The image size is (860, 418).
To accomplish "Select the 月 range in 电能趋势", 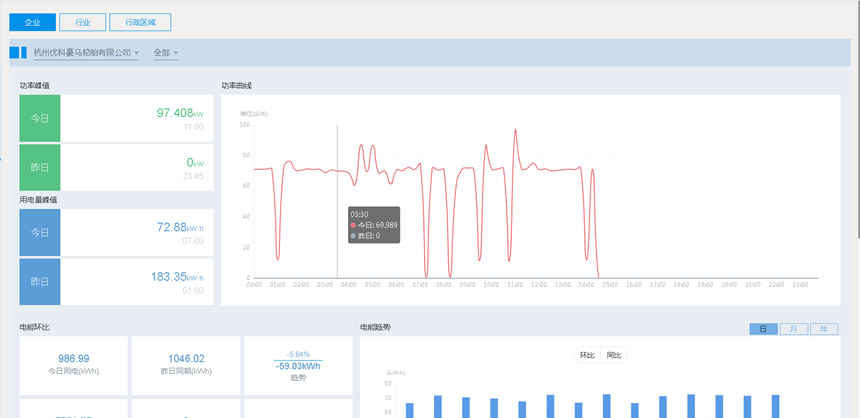I will click(794, 329).
